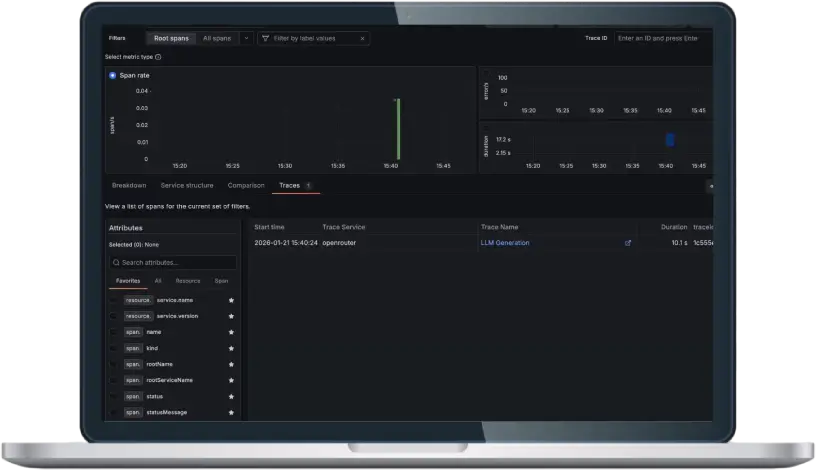Image resolution: width=816 pixels, height=470 pixels.
Task: Unfavorite the span kind attribute star
Action: pyautogui.click(x=231, y=348)
